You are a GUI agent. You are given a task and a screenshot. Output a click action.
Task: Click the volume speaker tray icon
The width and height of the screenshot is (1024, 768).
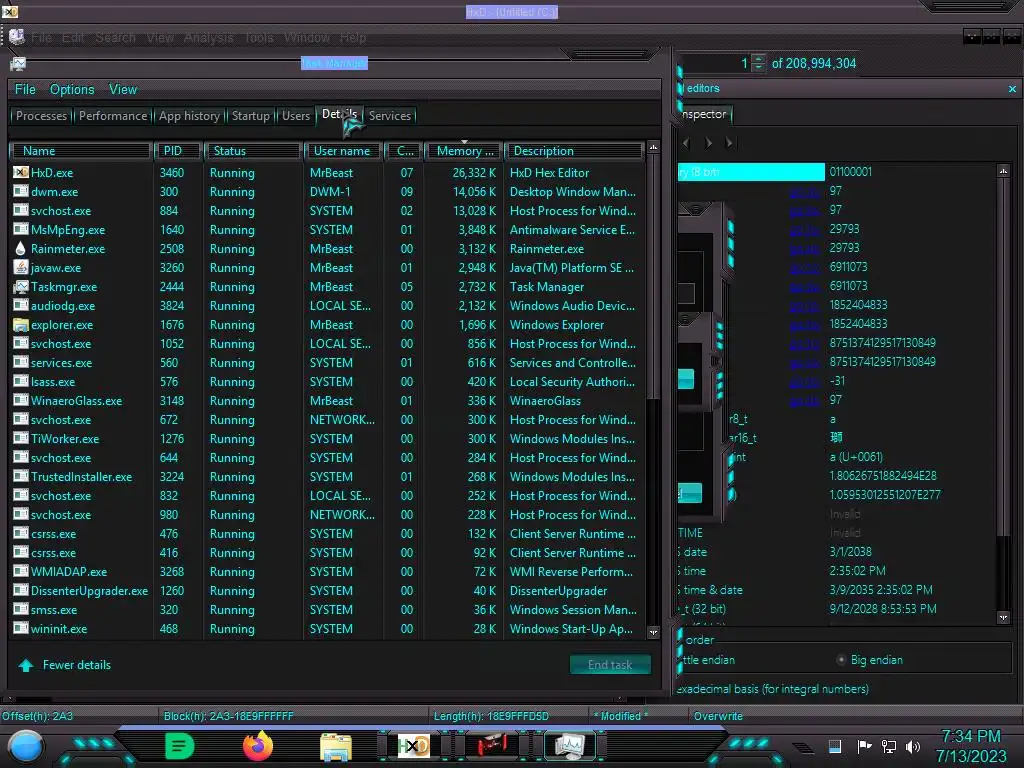pyautogui.click(x=913, y=746)
